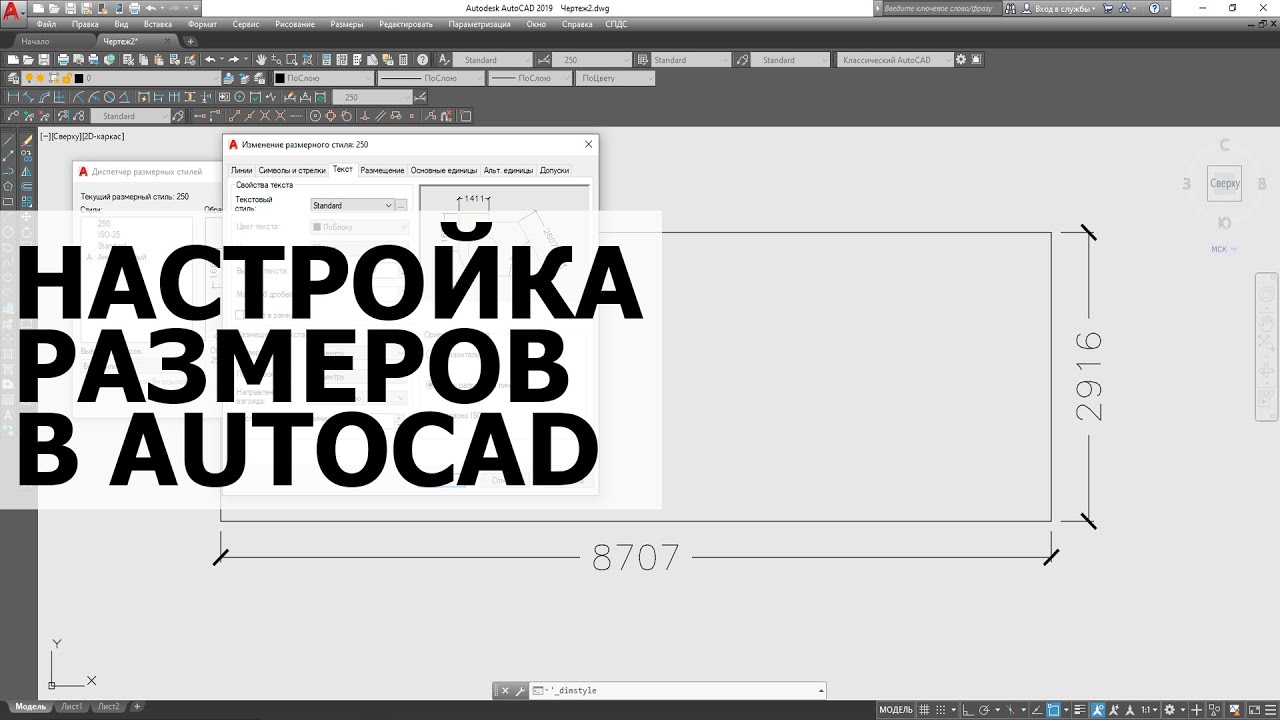
Task: Open the binoculars search icon in title bar
Action: coord(1008,8)
